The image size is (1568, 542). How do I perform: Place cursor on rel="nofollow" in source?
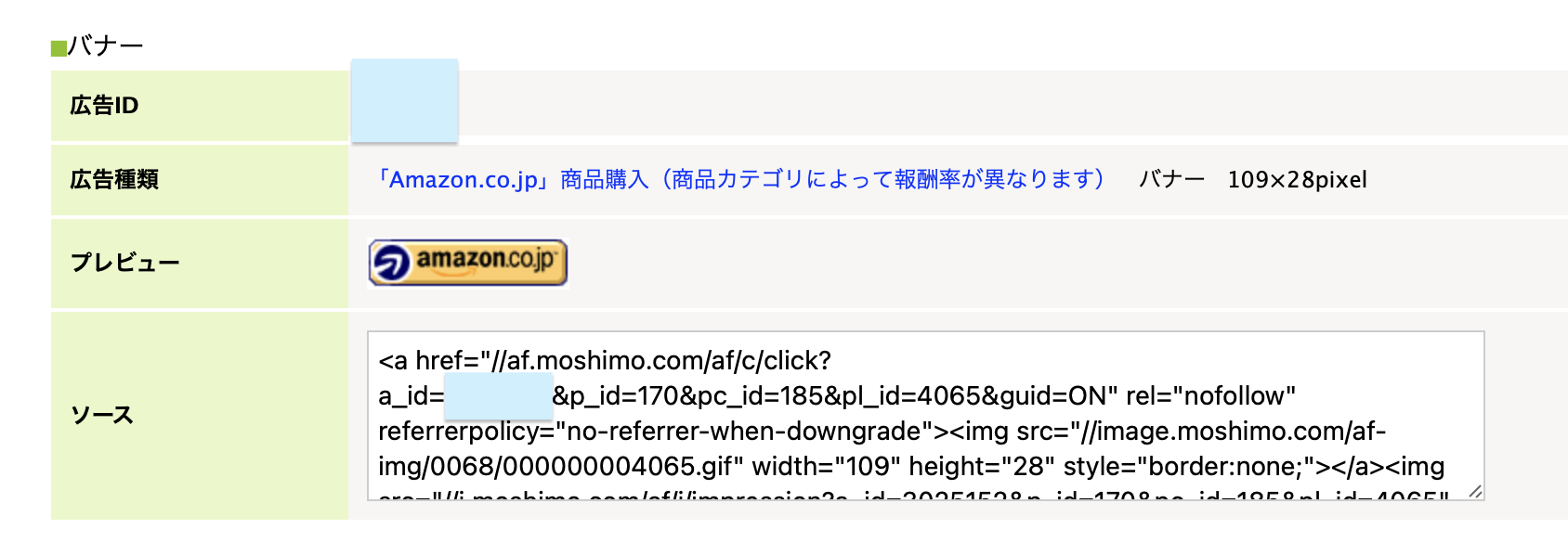point(1210,396)
